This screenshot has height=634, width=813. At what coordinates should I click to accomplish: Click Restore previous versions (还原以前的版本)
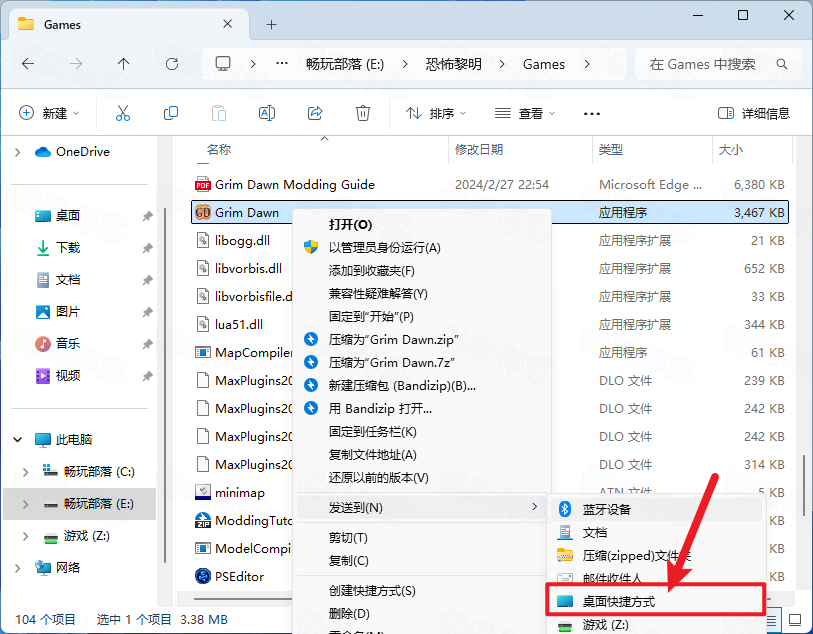(422, 477)
